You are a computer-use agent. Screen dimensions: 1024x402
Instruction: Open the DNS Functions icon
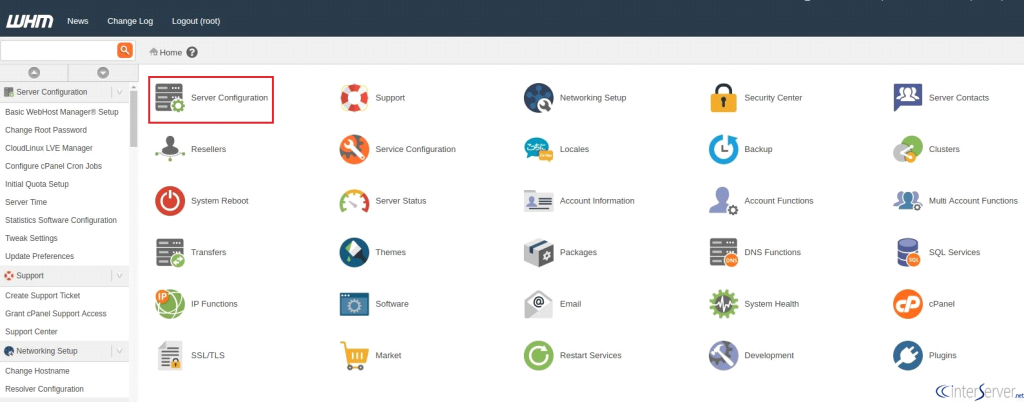click(723, 253)
